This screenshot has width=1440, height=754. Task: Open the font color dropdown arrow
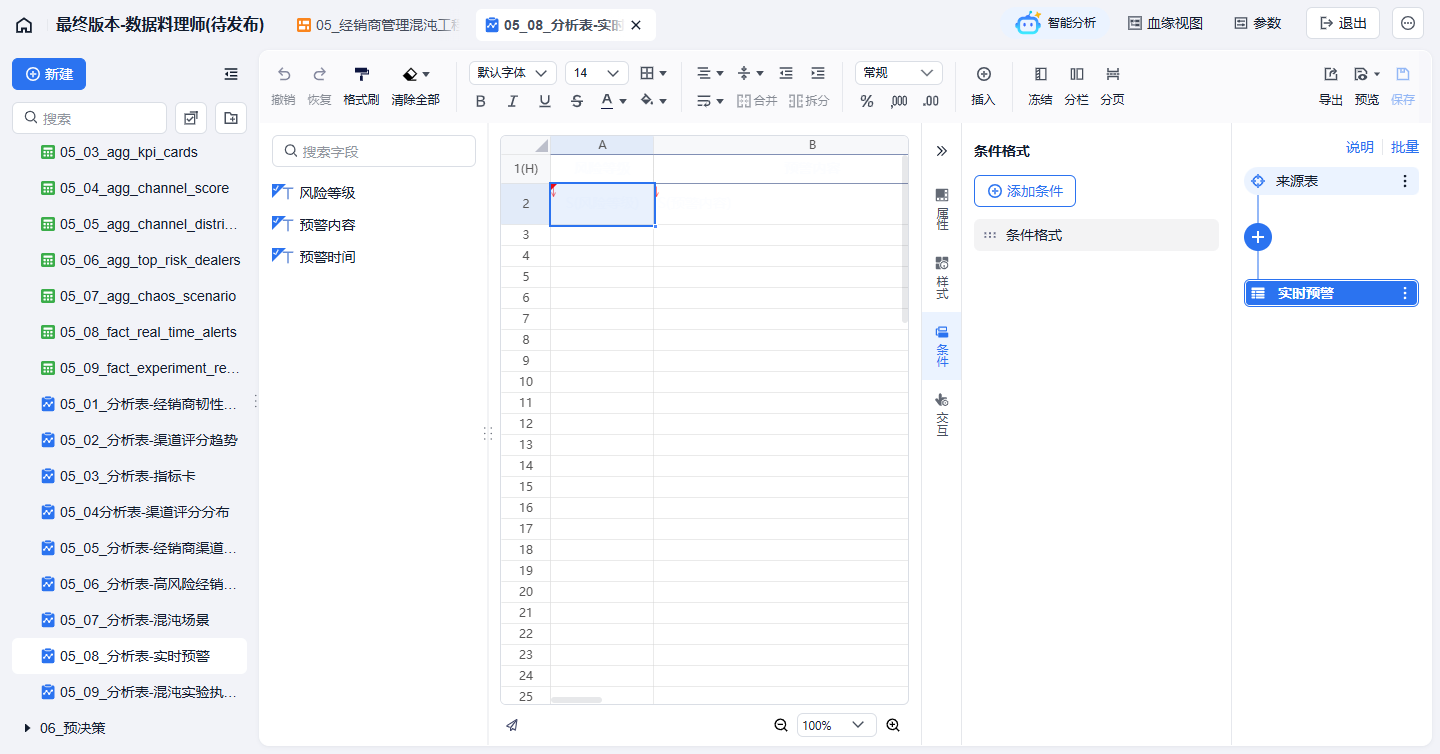pyautogui.click(x=623, y=101)
